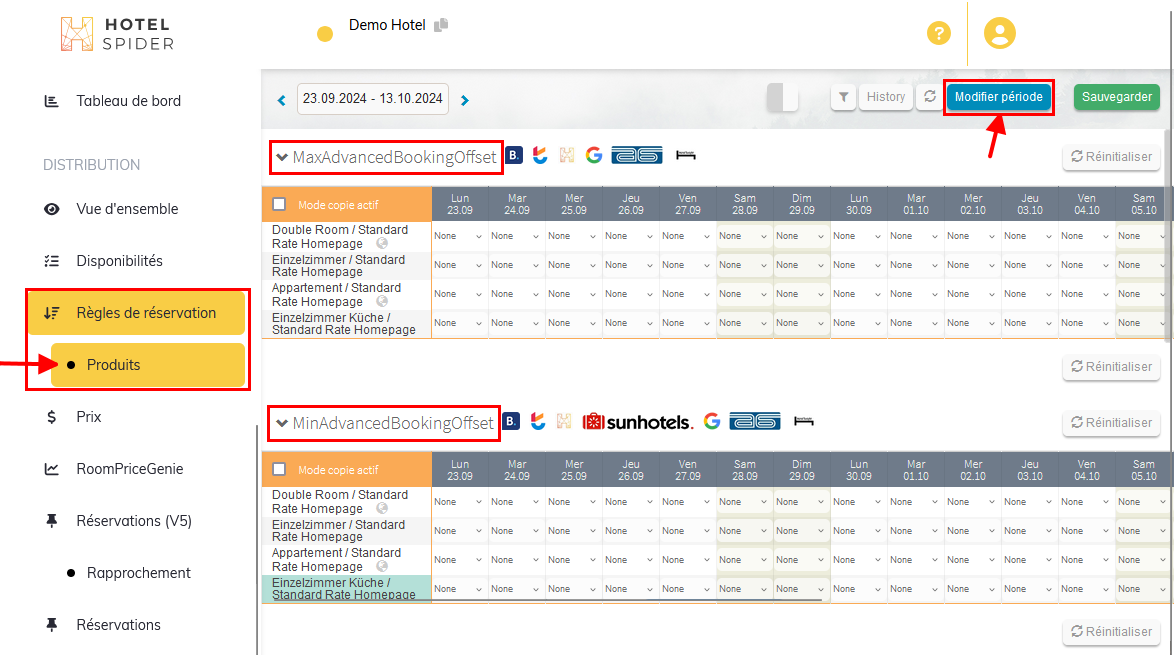Enable Mode copie actif in MaxAdvancedBookingOffset table
This screenshot has width=1174, height=655.
point(279,205)
